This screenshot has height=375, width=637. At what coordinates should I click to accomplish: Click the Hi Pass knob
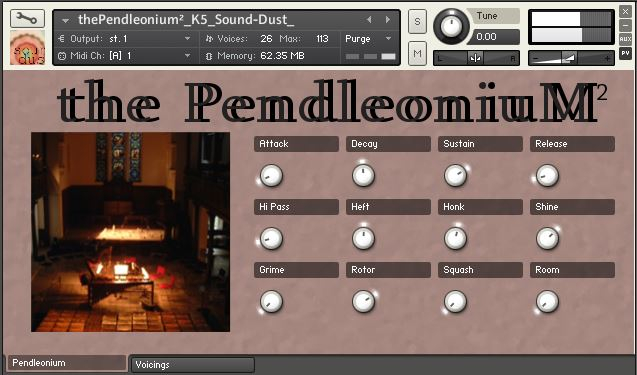(x=271, y=238)
